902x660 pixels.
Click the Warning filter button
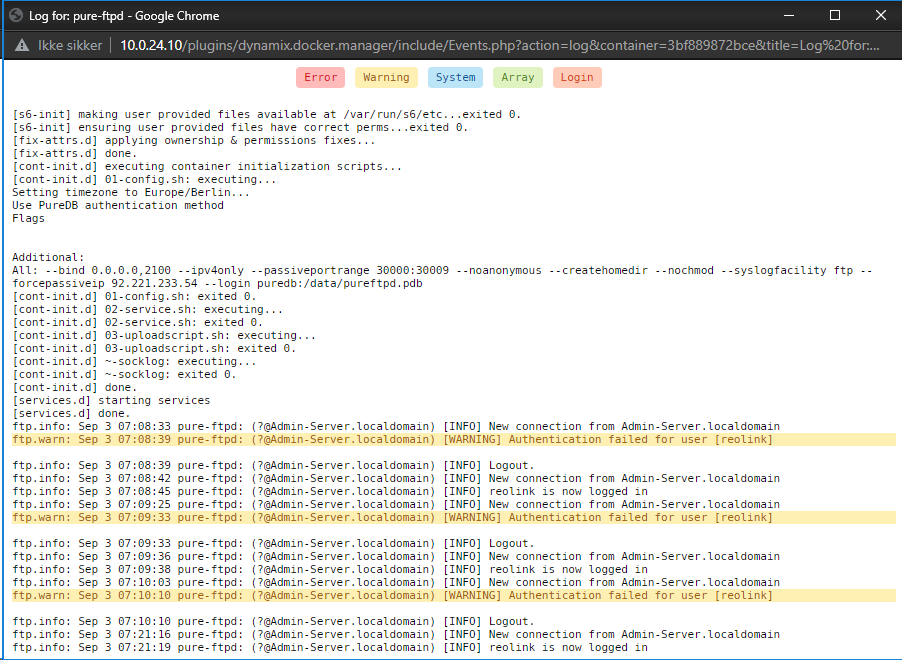point(386,78)
